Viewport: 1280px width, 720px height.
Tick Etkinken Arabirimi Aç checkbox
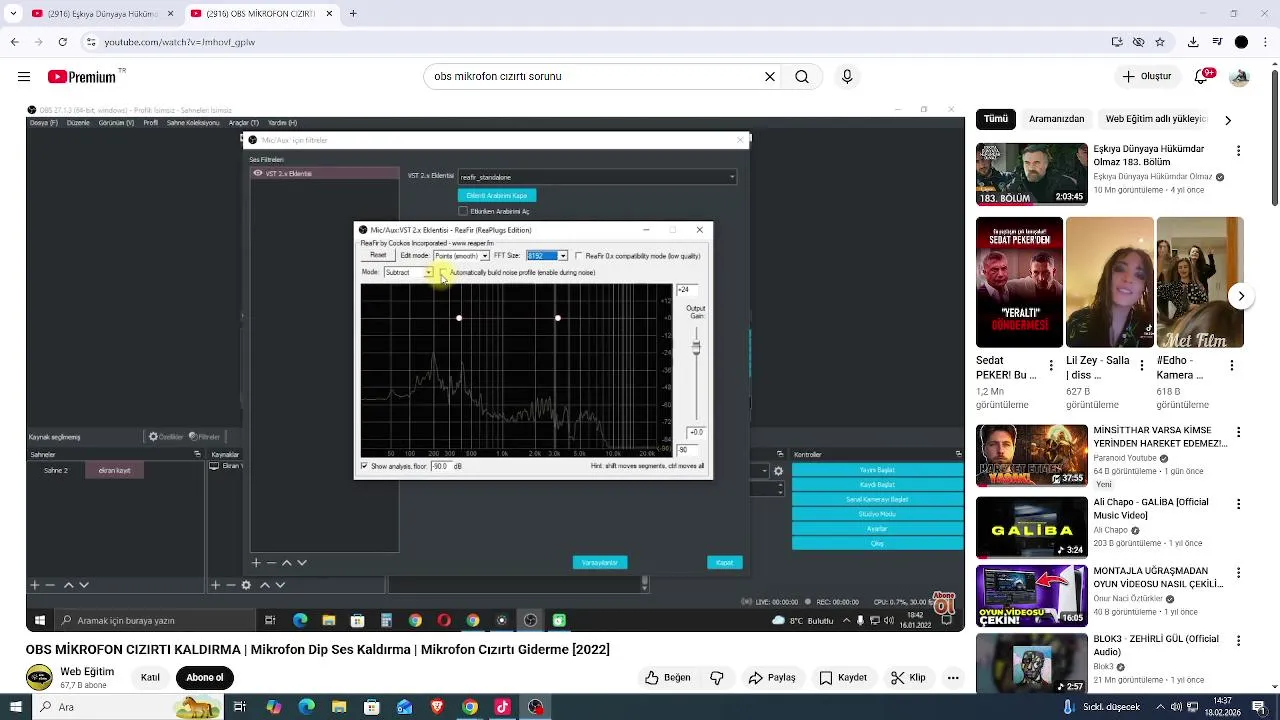(463, 211)
